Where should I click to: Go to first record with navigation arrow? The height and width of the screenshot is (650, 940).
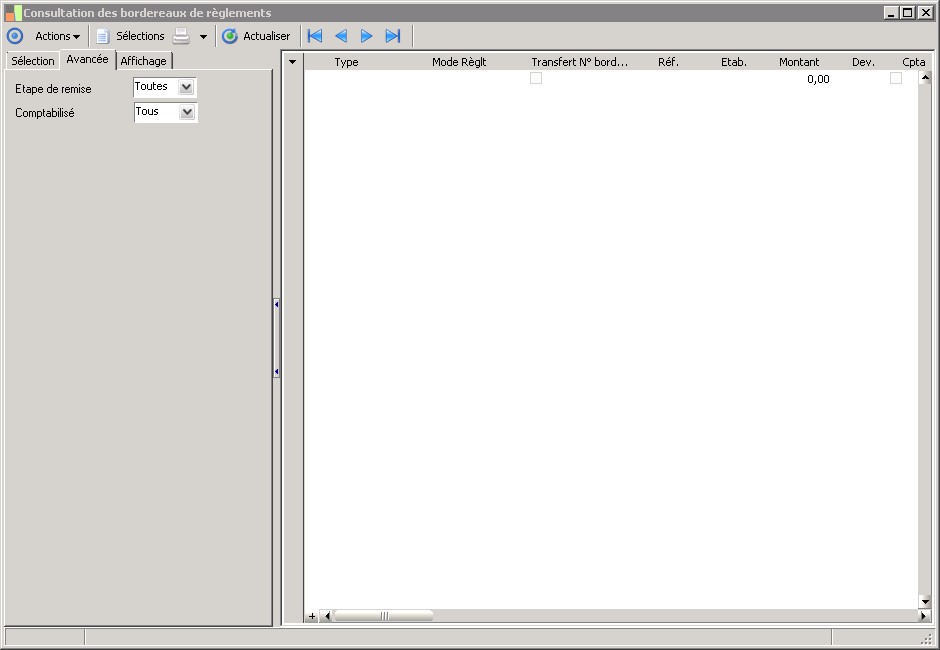click(315, 36)
